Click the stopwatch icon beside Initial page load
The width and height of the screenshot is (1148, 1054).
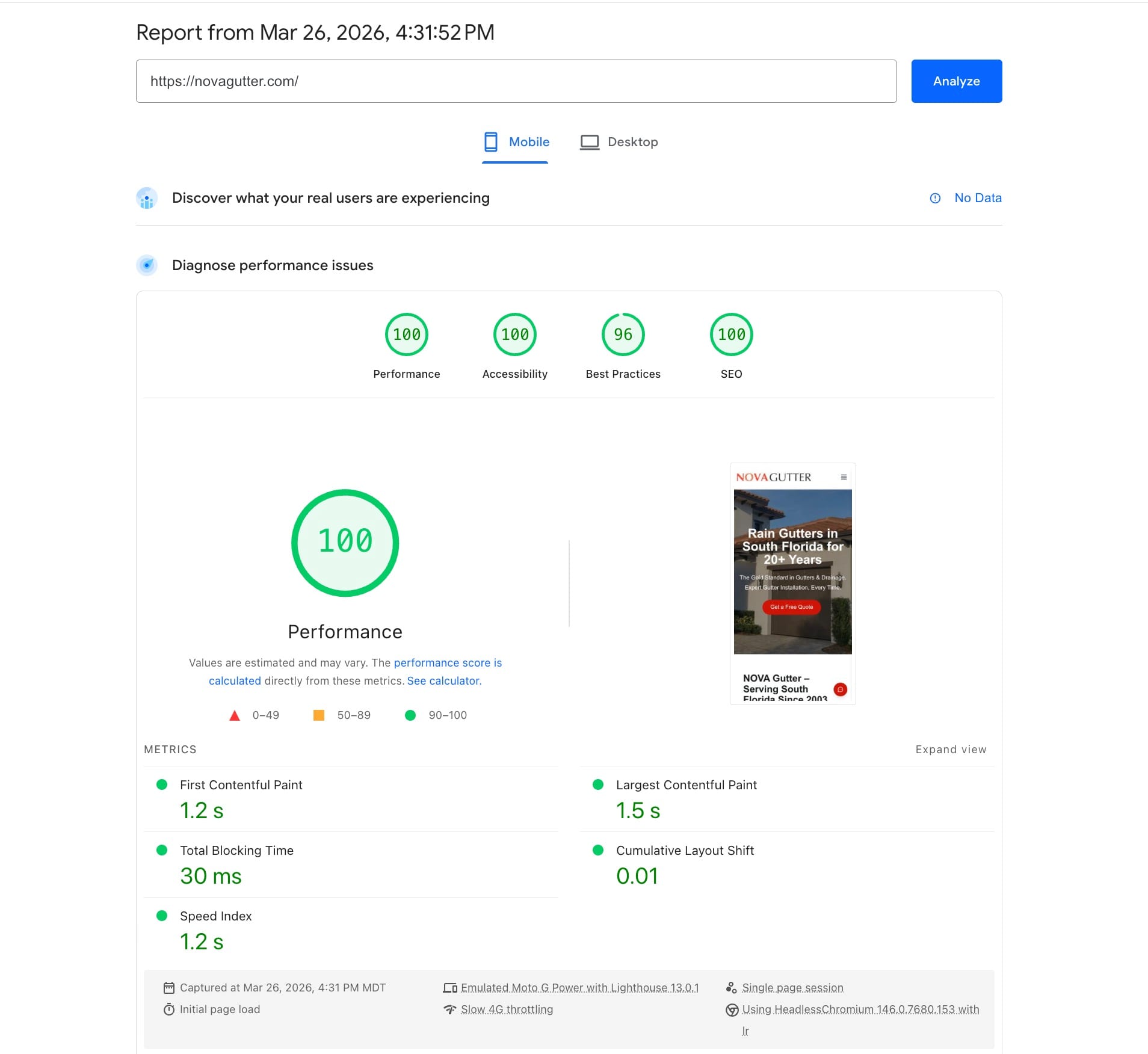point(169,1009)
